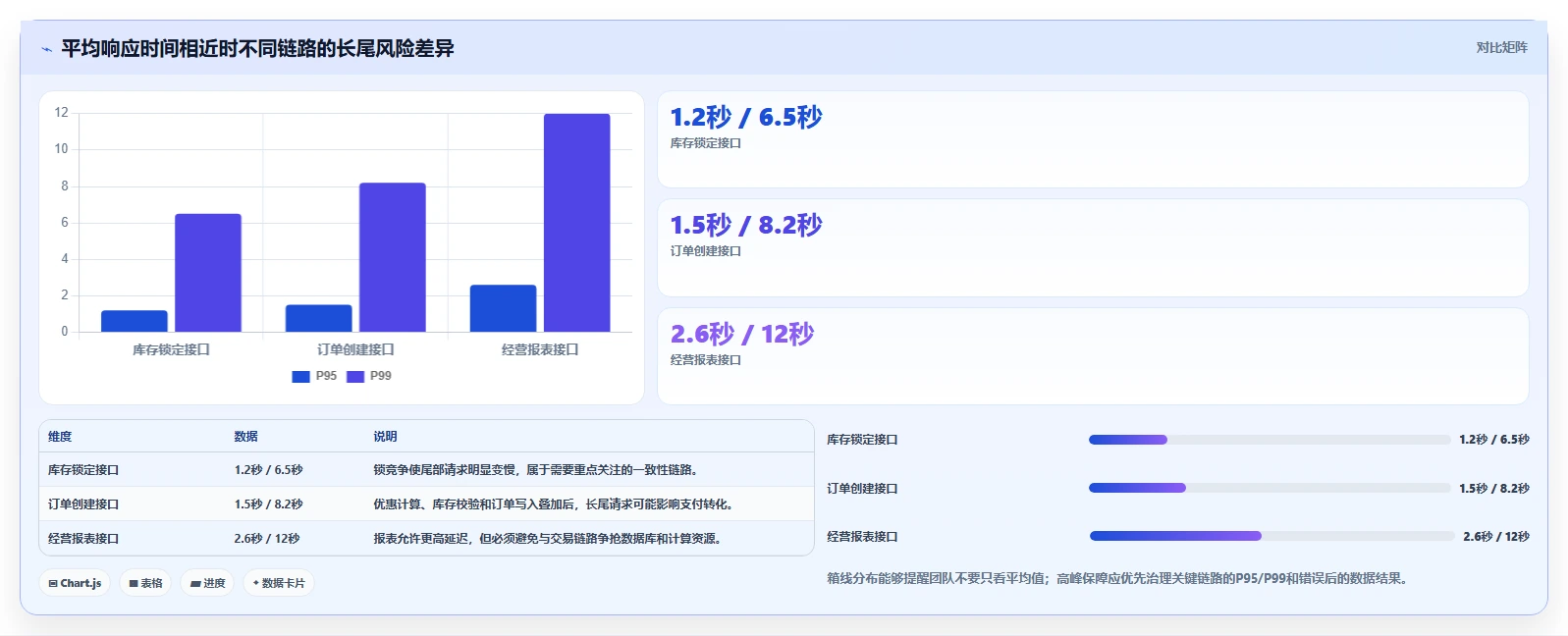Click the 数据 column header

[245, 437]
